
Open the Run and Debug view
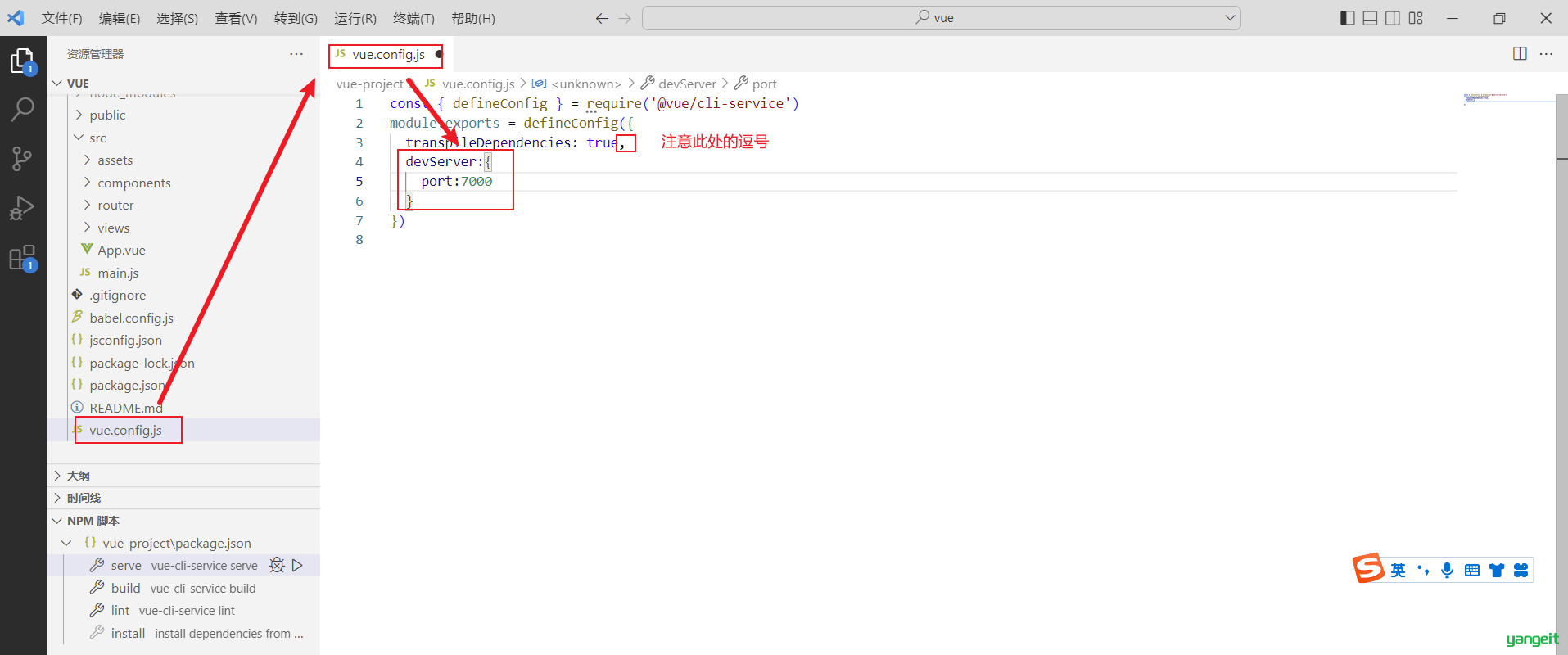(22, 208)
